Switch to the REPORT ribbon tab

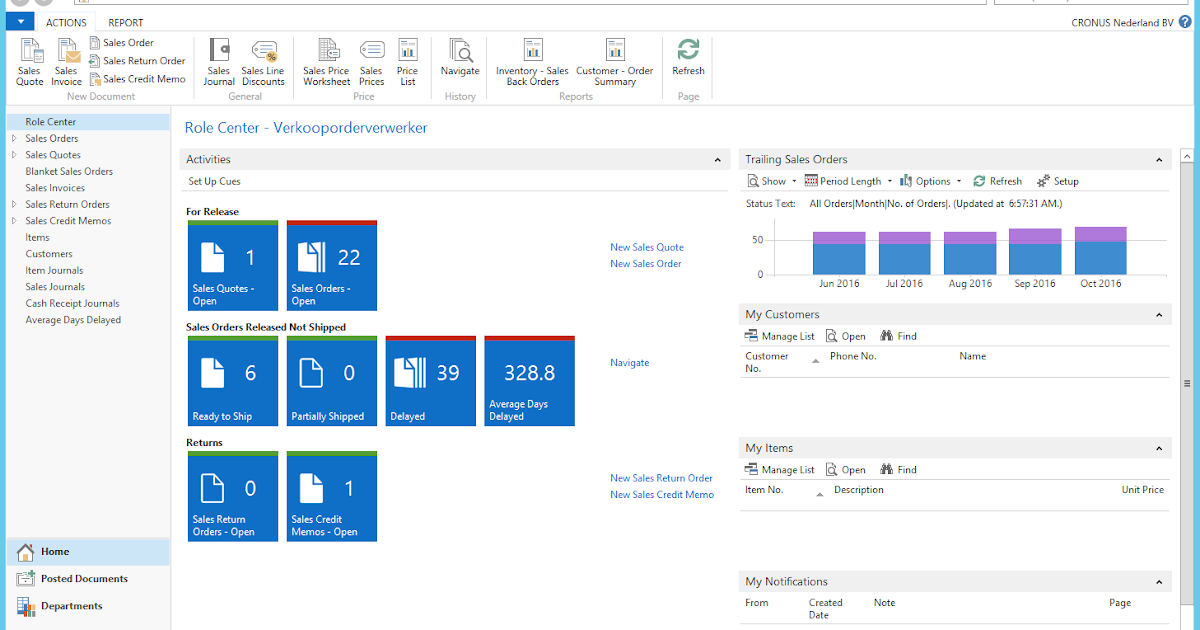coord(126,23)
